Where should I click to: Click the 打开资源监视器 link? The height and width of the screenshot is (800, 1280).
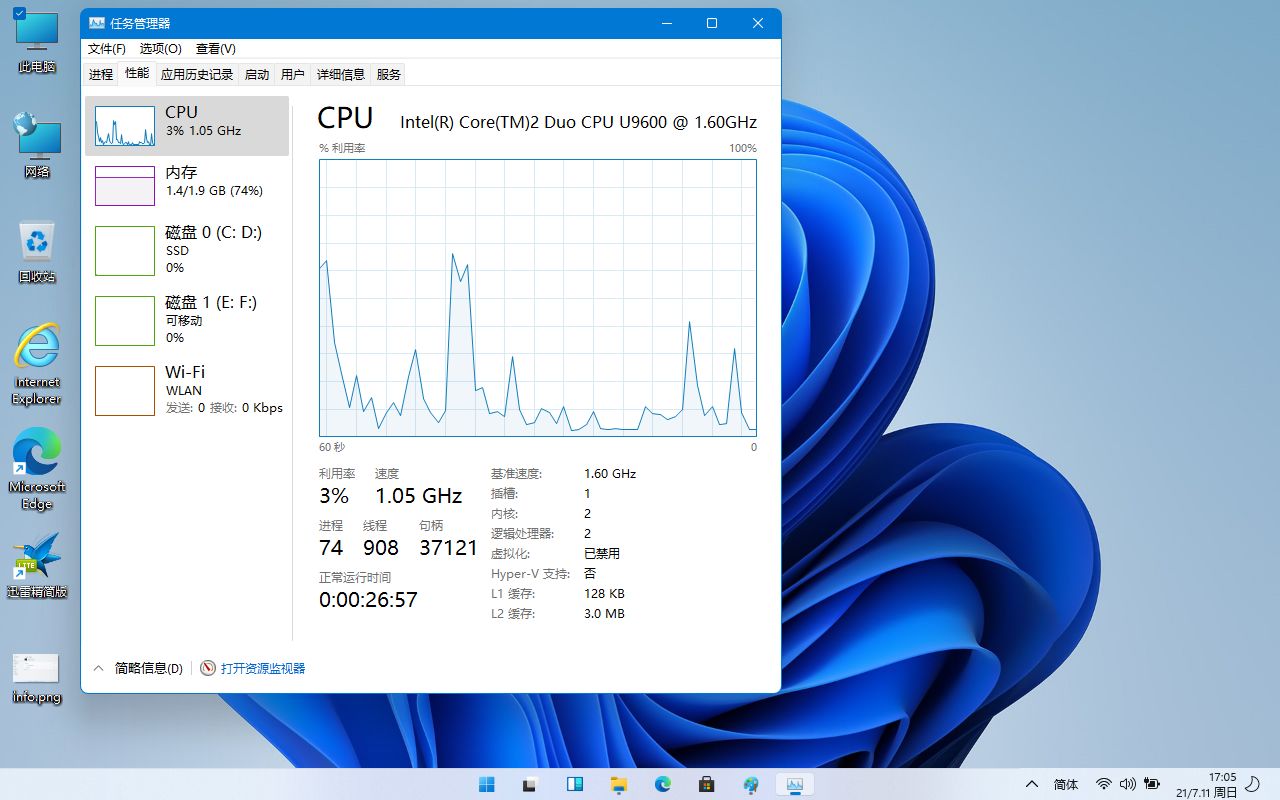click(x=263, y=668)
